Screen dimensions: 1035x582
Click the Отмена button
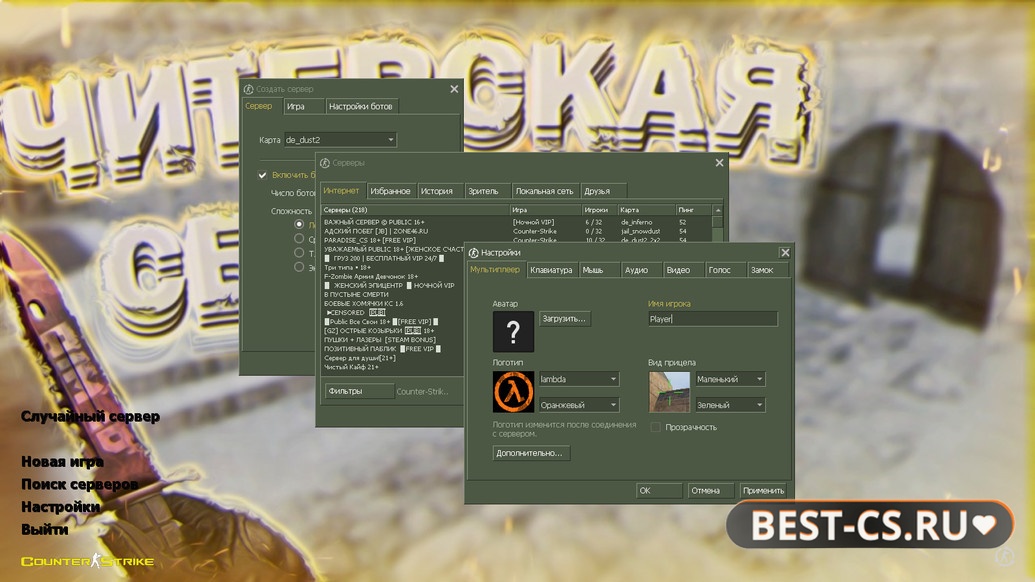710,490
